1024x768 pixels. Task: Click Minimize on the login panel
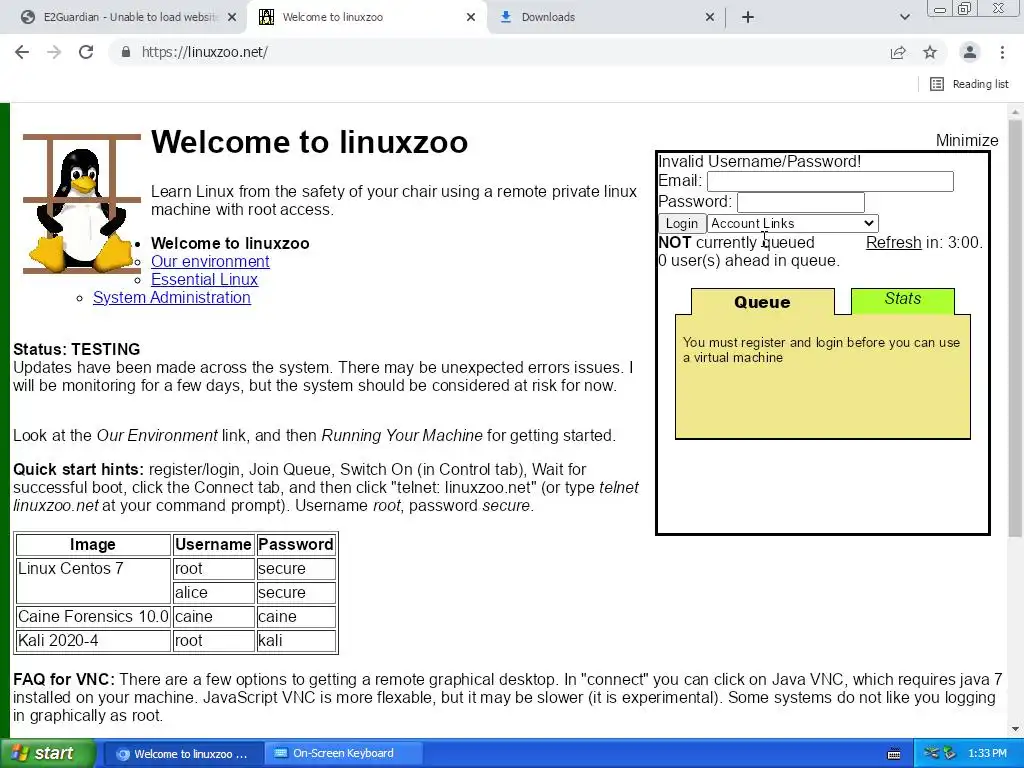pos(967,140)
